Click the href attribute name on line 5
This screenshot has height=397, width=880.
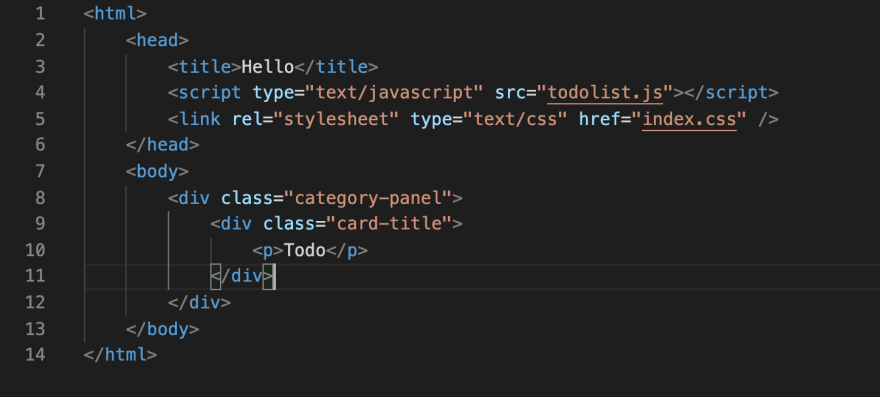click(x=600, y=119)
